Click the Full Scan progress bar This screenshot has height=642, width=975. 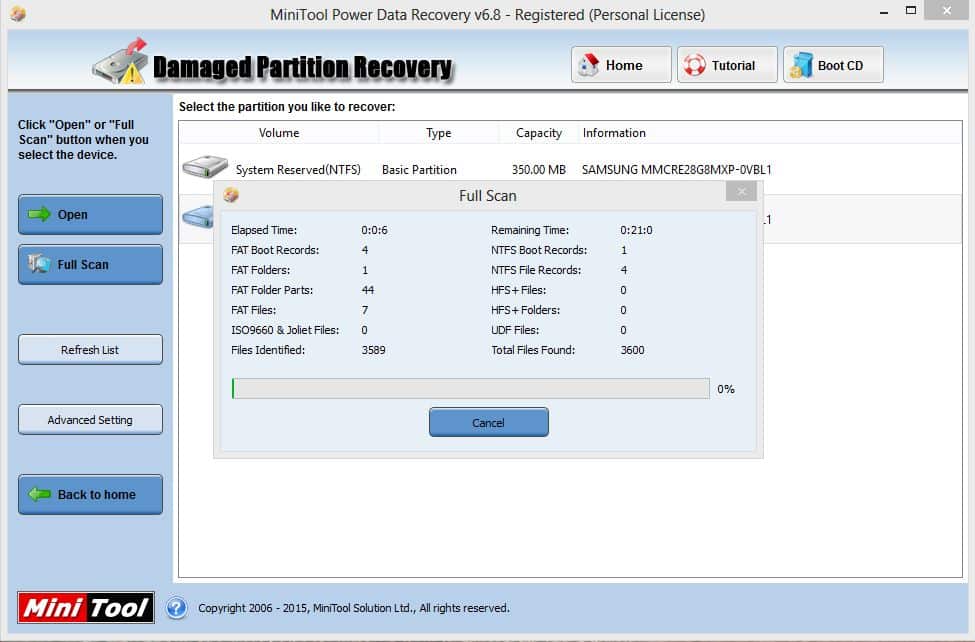[470, 388]
